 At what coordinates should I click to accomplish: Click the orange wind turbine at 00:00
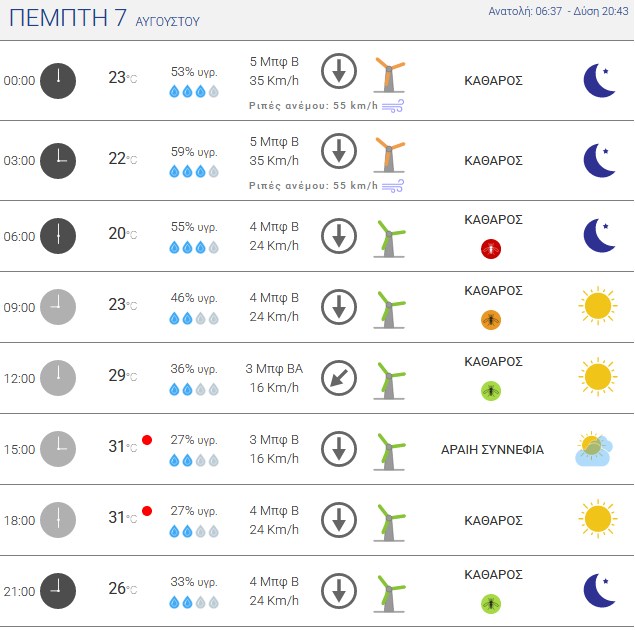(389, 75)
